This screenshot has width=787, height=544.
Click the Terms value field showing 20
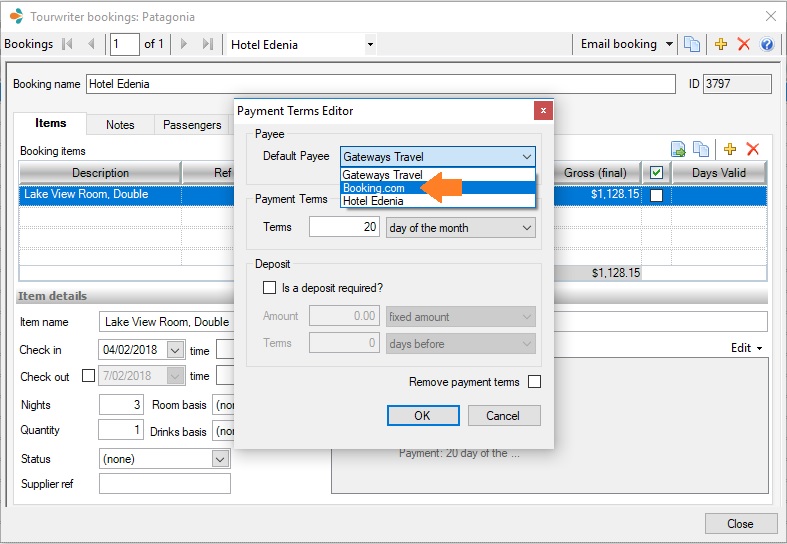pyautogui.click(x=345, y=228)
